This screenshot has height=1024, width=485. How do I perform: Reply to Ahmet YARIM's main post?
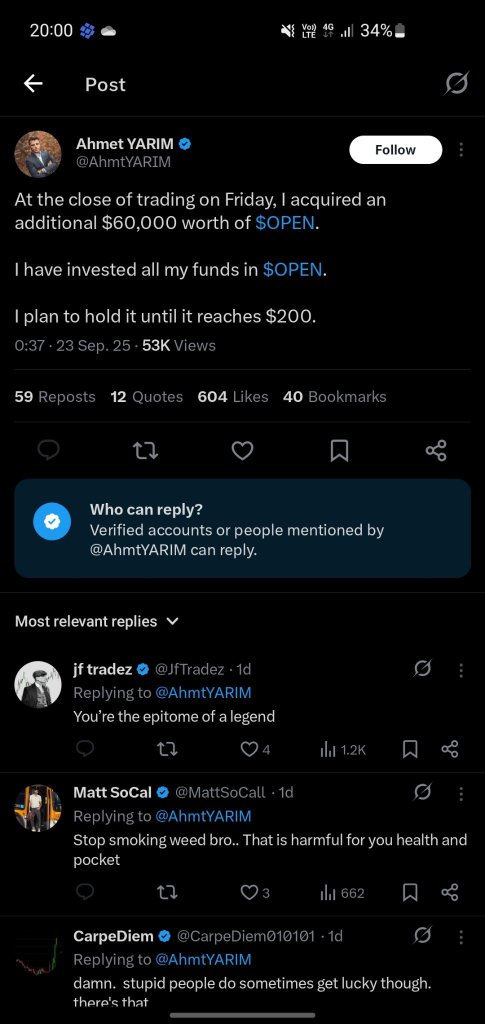(x=50, y=450)
